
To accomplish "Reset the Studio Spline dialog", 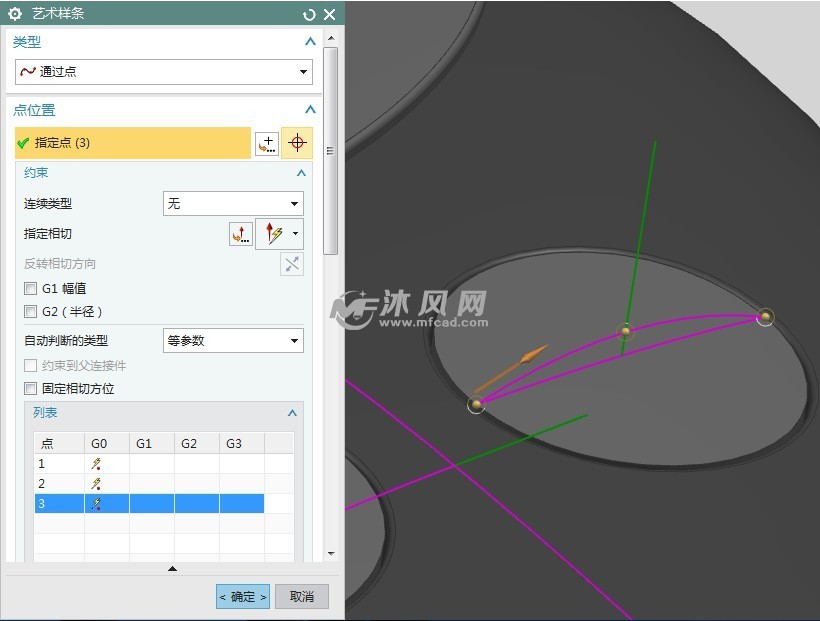I will [x=309, y=15].
